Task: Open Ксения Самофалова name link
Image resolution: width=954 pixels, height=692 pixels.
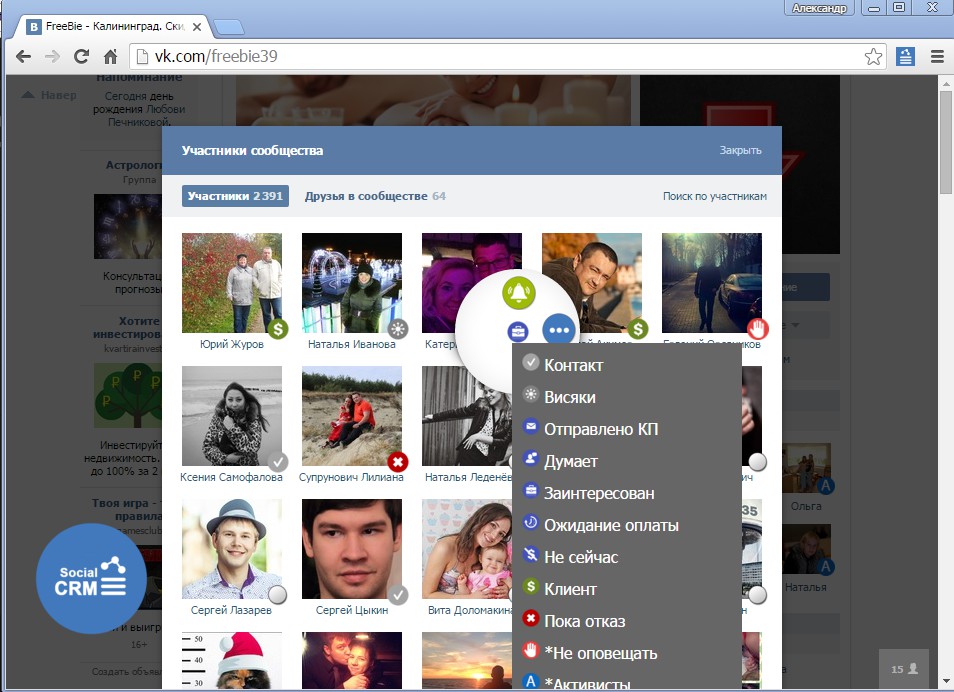Action: (x=231, y=477)
